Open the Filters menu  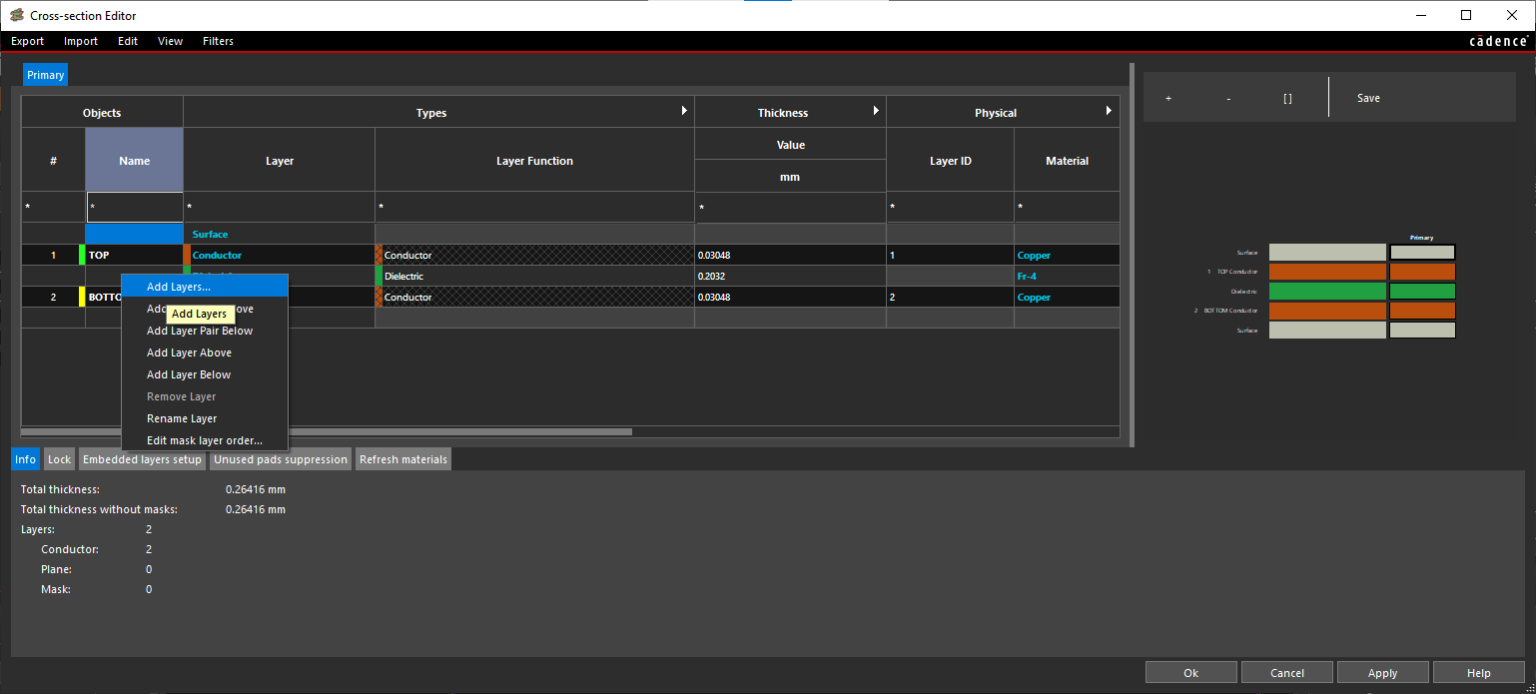[x=218, y=41]
